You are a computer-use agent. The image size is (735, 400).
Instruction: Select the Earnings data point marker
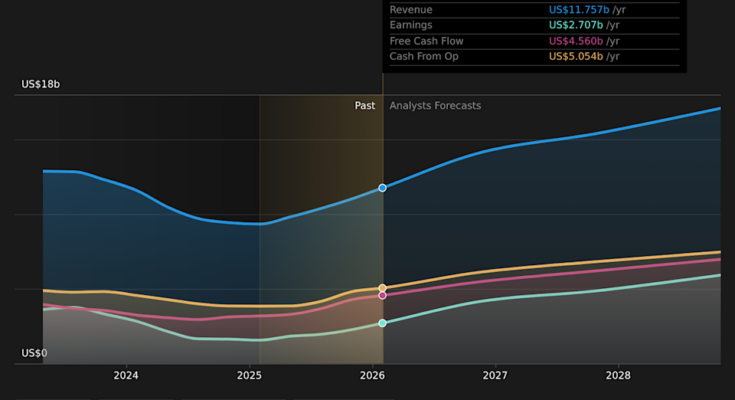(x=382, y=323)
